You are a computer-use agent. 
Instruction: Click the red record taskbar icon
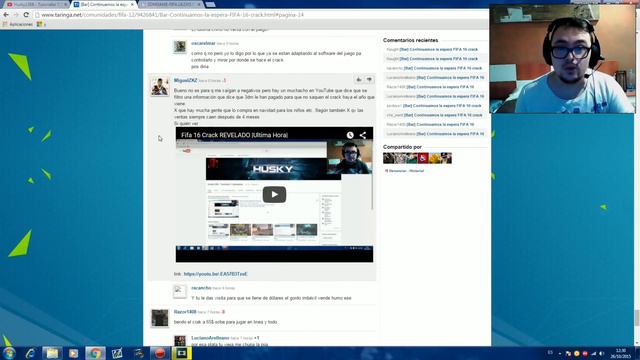[160, 353]
